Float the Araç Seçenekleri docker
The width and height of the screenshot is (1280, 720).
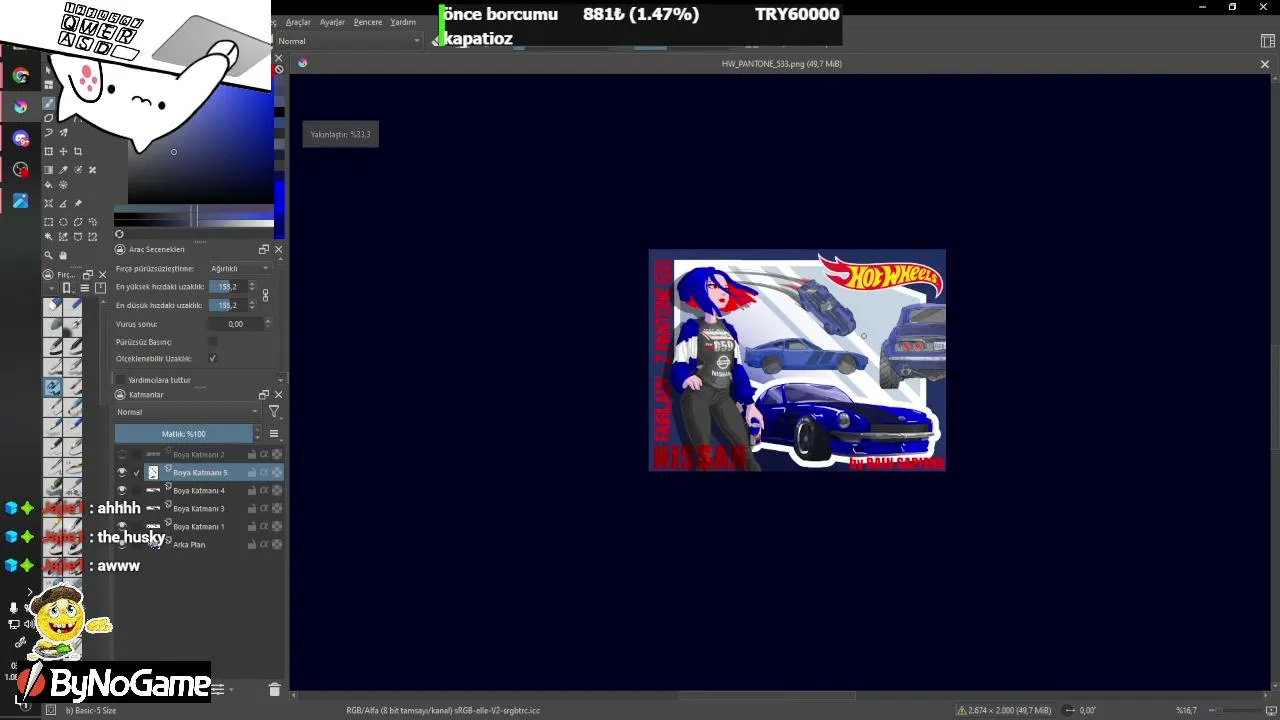coord(264,249)
